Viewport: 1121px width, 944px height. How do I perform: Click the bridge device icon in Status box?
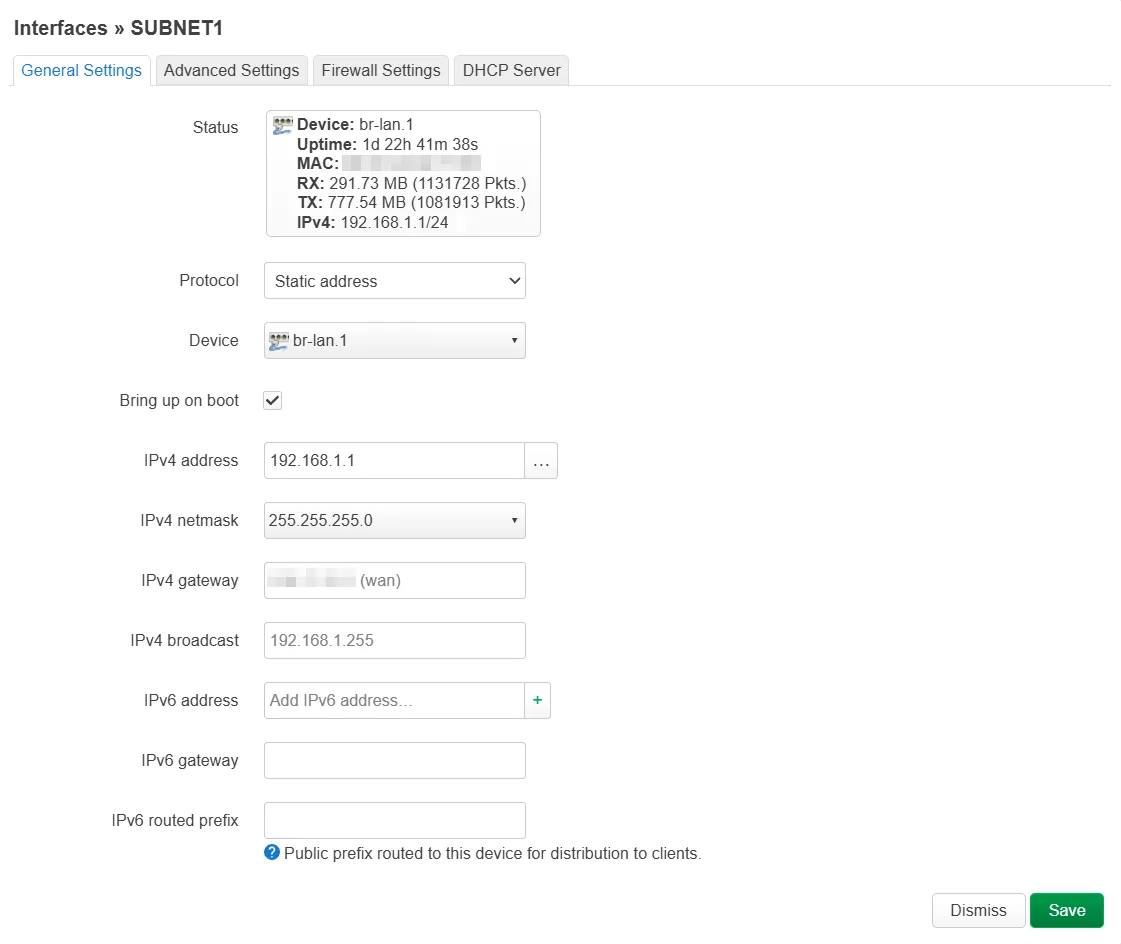coord(282,126)
